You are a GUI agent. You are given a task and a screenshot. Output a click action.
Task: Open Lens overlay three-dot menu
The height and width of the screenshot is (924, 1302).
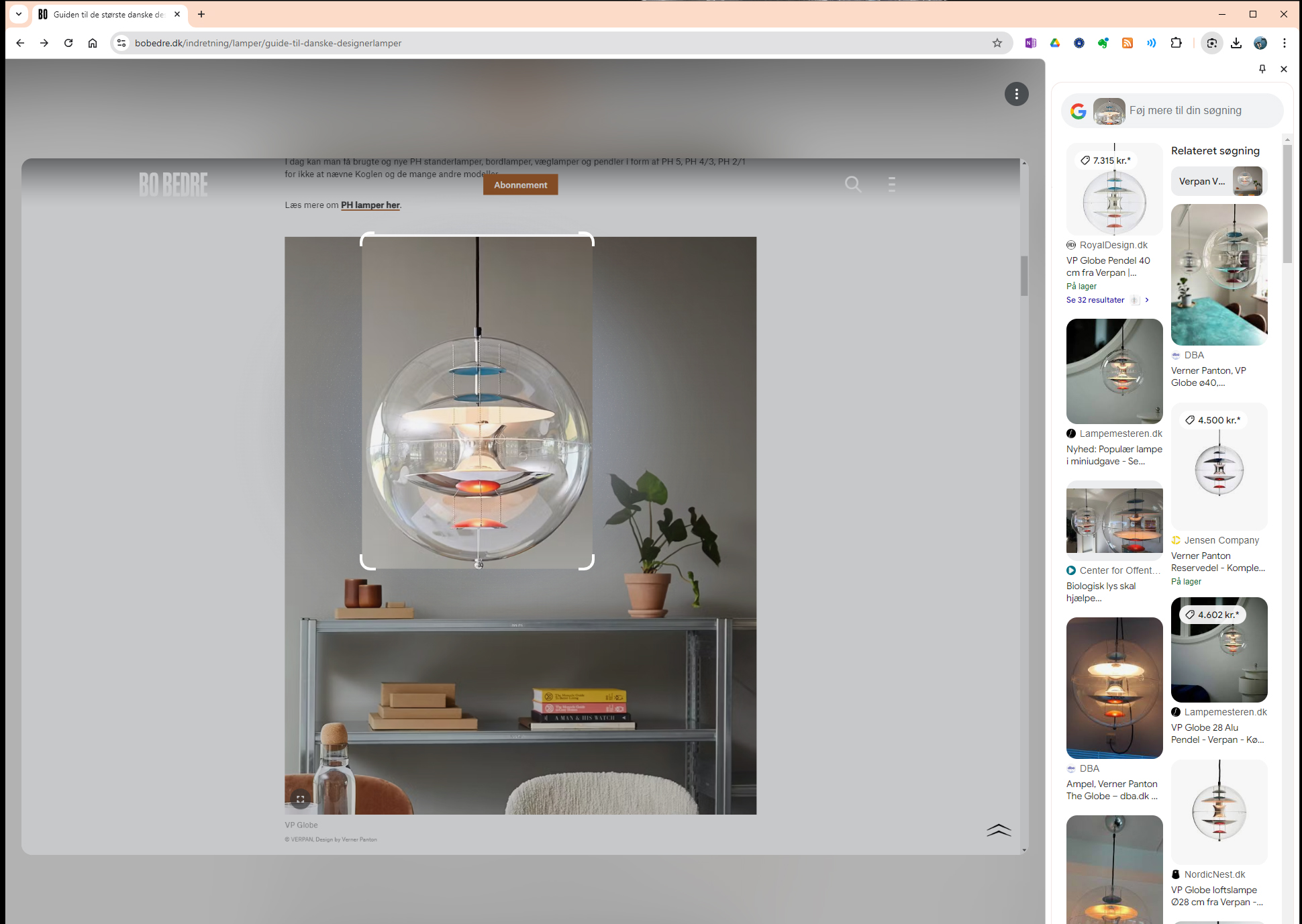click(x=1016, y=94)
